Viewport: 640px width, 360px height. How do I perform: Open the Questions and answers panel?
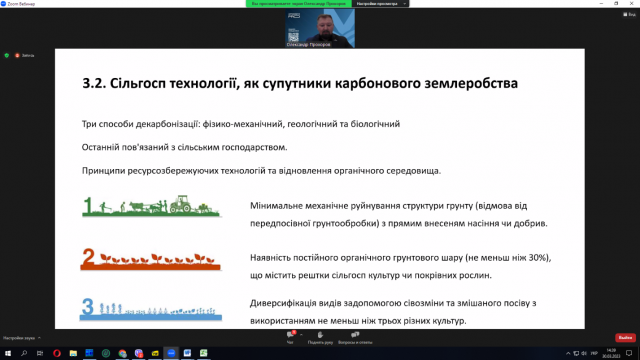(x=355, y=337)
